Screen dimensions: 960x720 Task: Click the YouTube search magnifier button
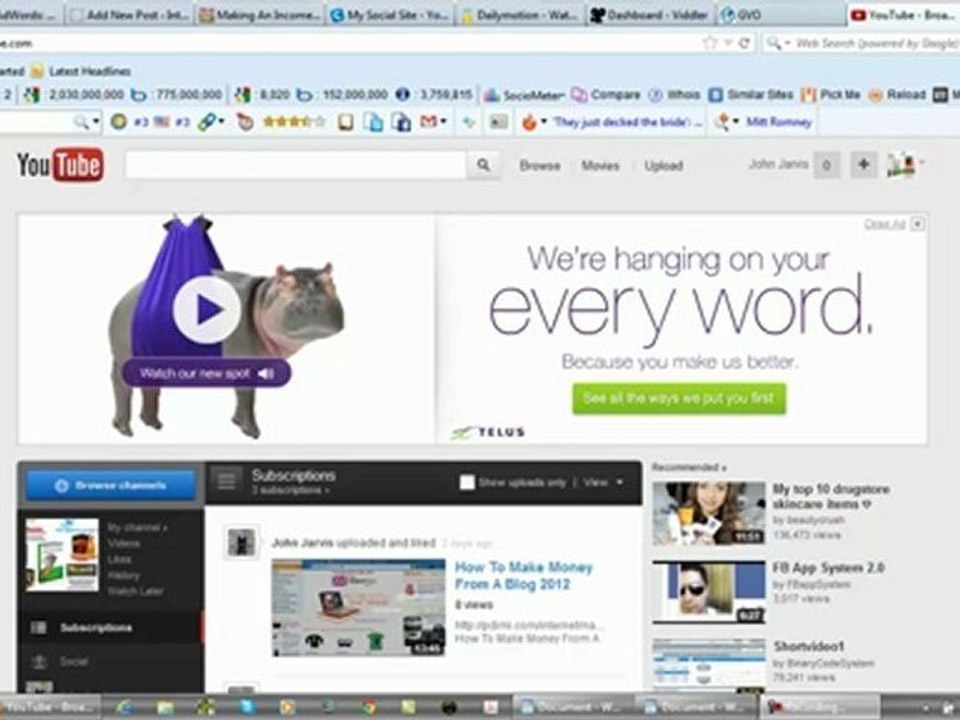coord(483,165)
